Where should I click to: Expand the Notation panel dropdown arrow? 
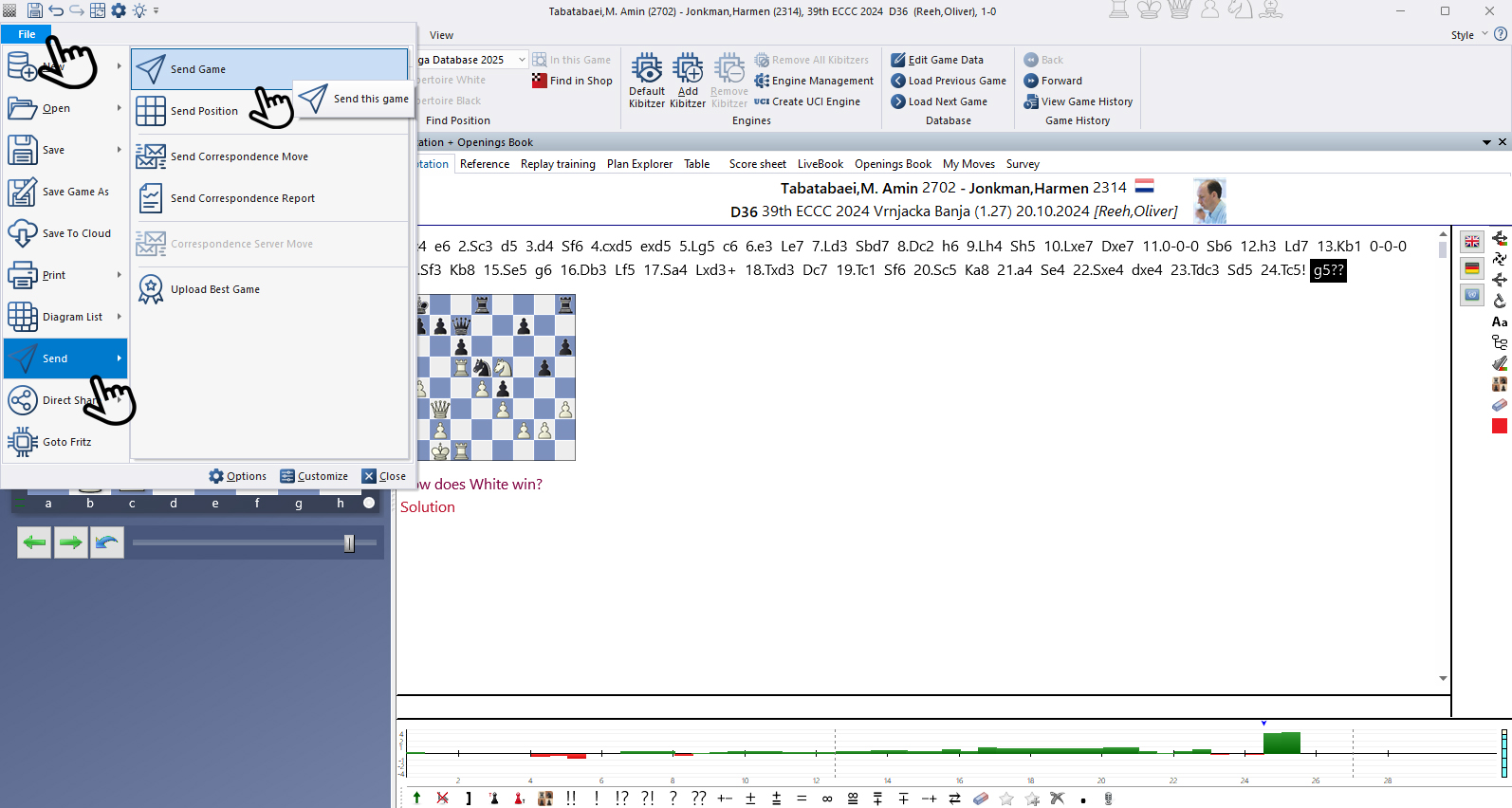1486,142
